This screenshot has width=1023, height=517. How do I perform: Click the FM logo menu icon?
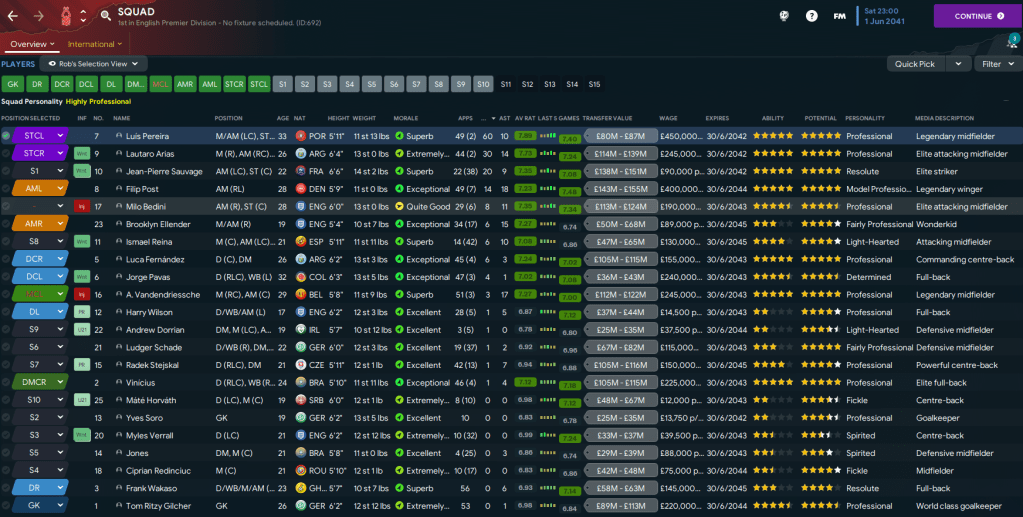coord(840,16)
